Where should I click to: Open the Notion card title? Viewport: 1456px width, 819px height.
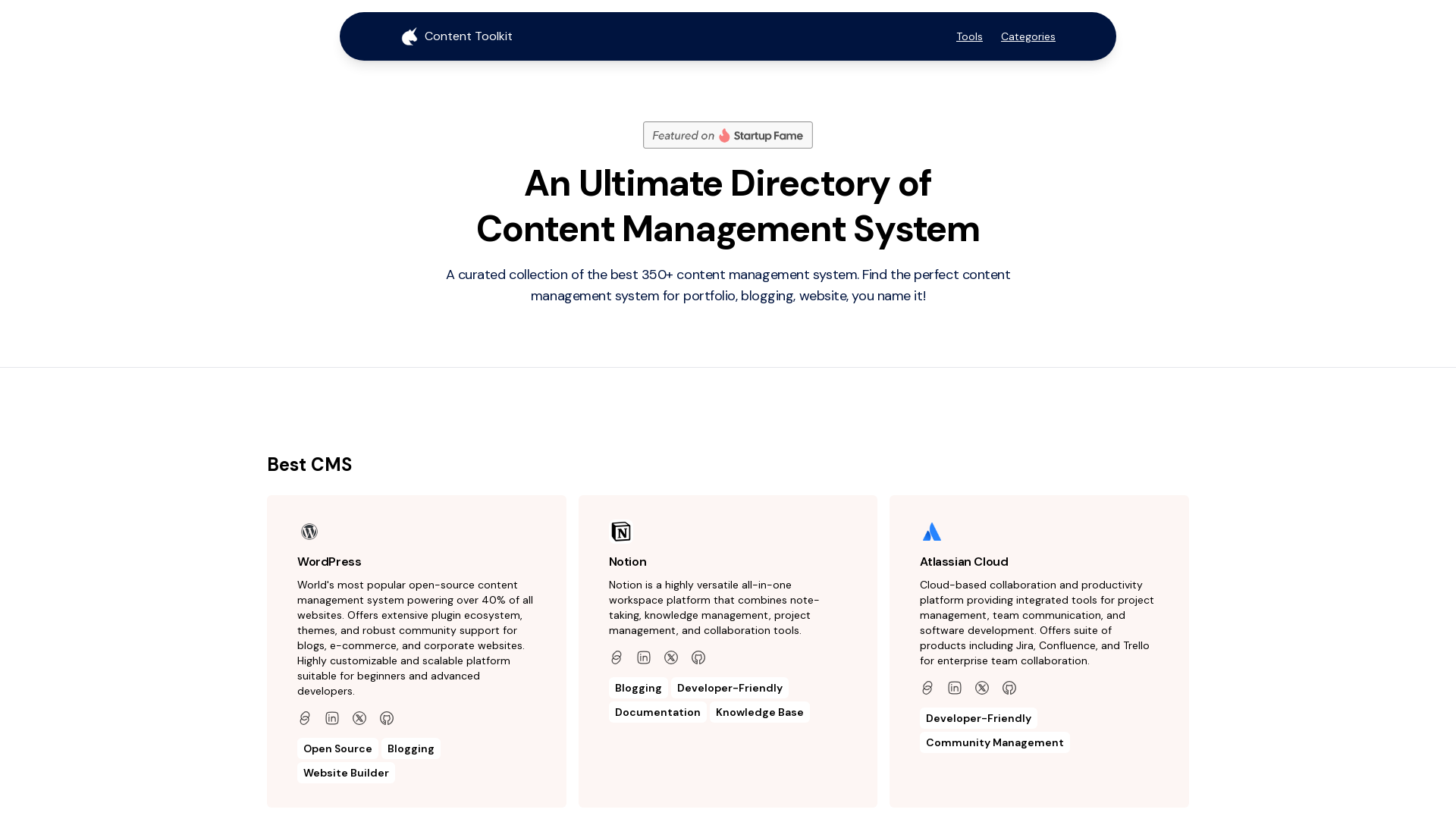pyautogui.click(x=628, y=562)
